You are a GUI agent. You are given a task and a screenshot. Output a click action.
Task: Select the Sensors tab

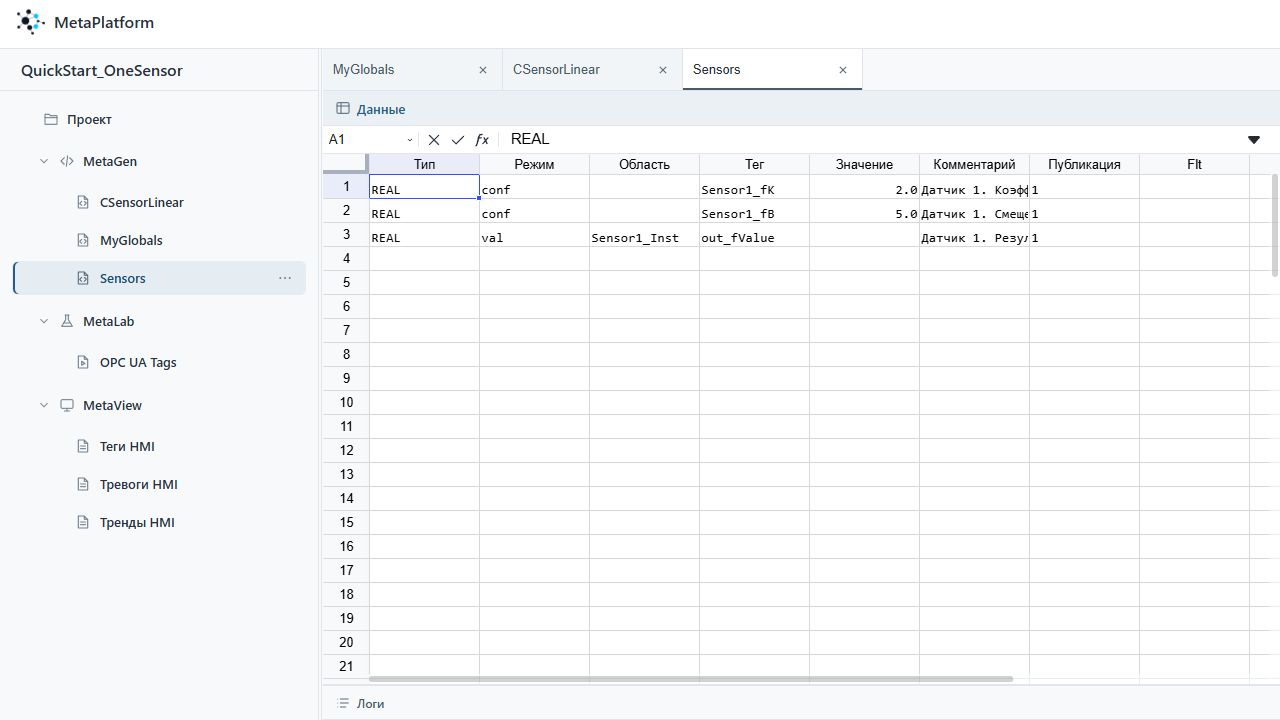click(x=772, y=69)
